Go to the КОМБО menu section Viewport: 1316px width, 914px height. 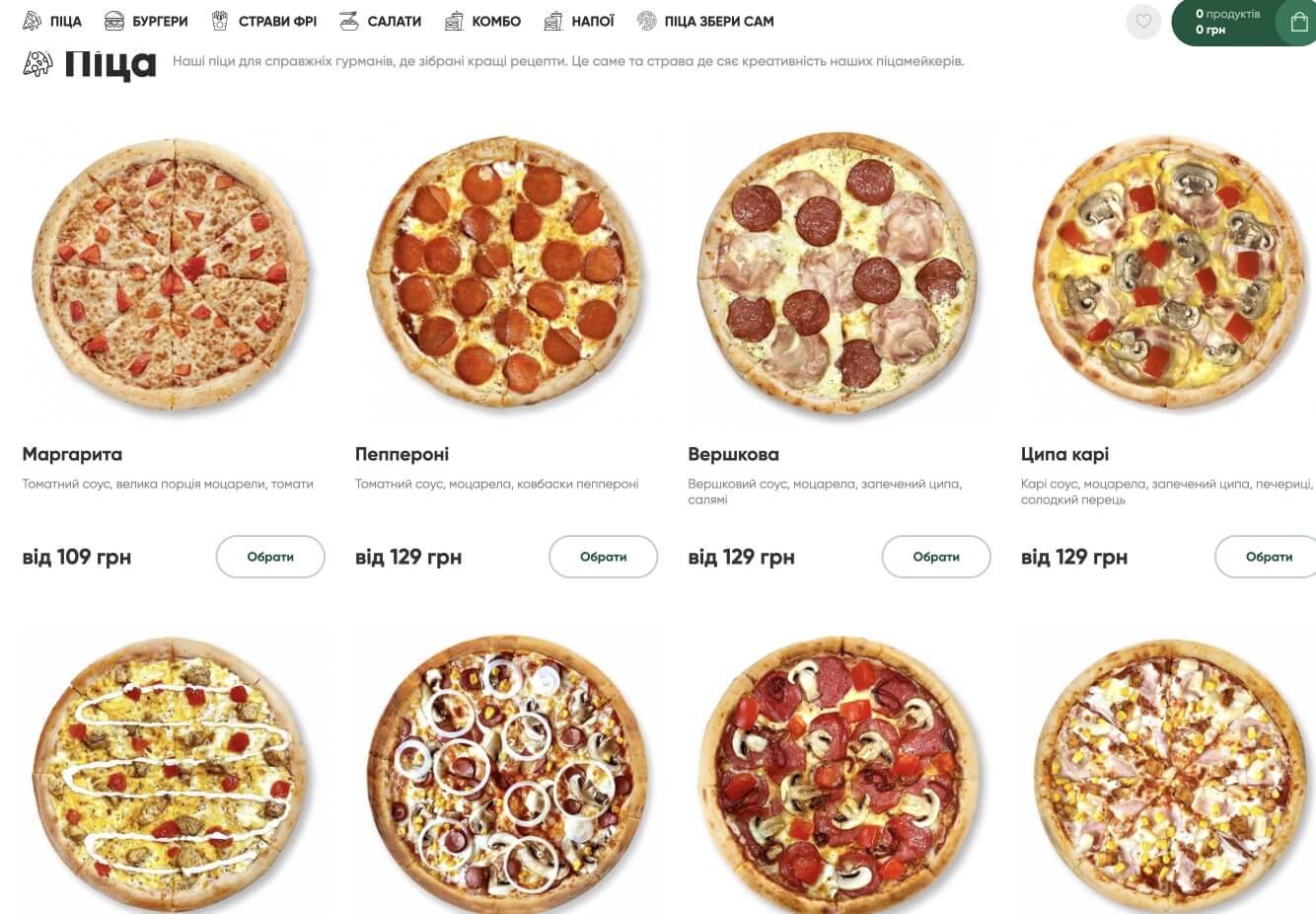[496, 21]
